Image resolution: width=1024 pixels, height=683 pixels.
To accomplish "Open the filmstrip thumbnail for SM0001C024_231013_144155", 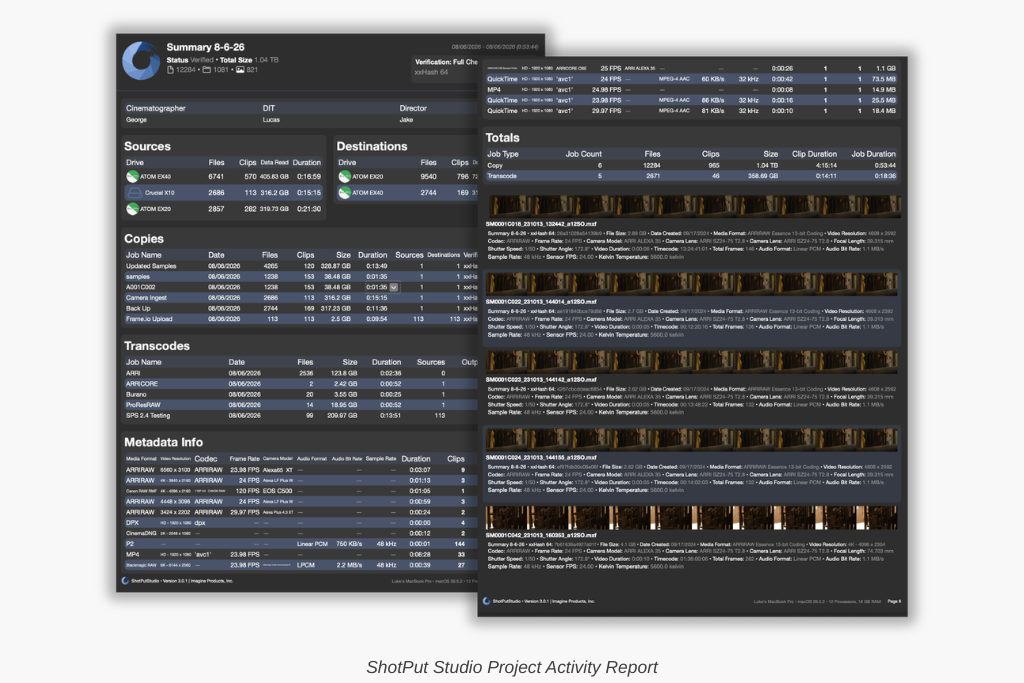I will [x=692, y=439].
